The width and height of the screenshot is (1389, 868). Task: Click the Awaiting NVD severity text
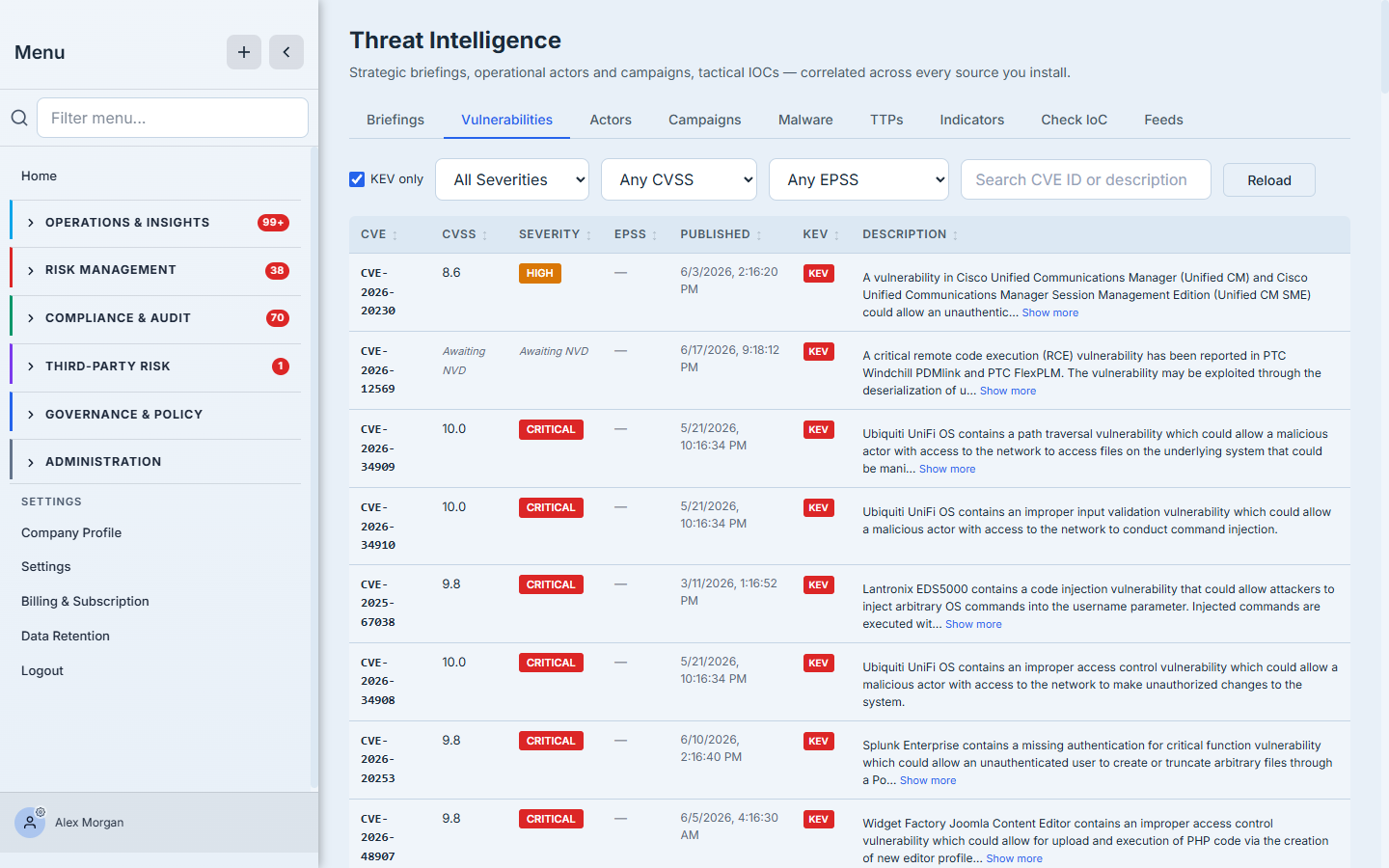point(554,351)
